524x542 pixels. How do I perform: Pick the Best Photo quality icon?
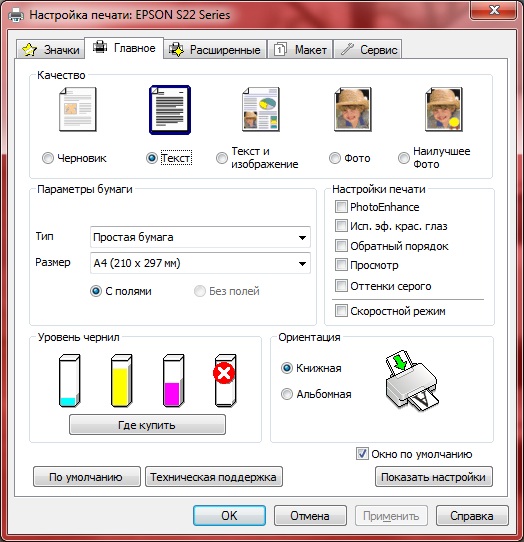click(x=444, y=109)
